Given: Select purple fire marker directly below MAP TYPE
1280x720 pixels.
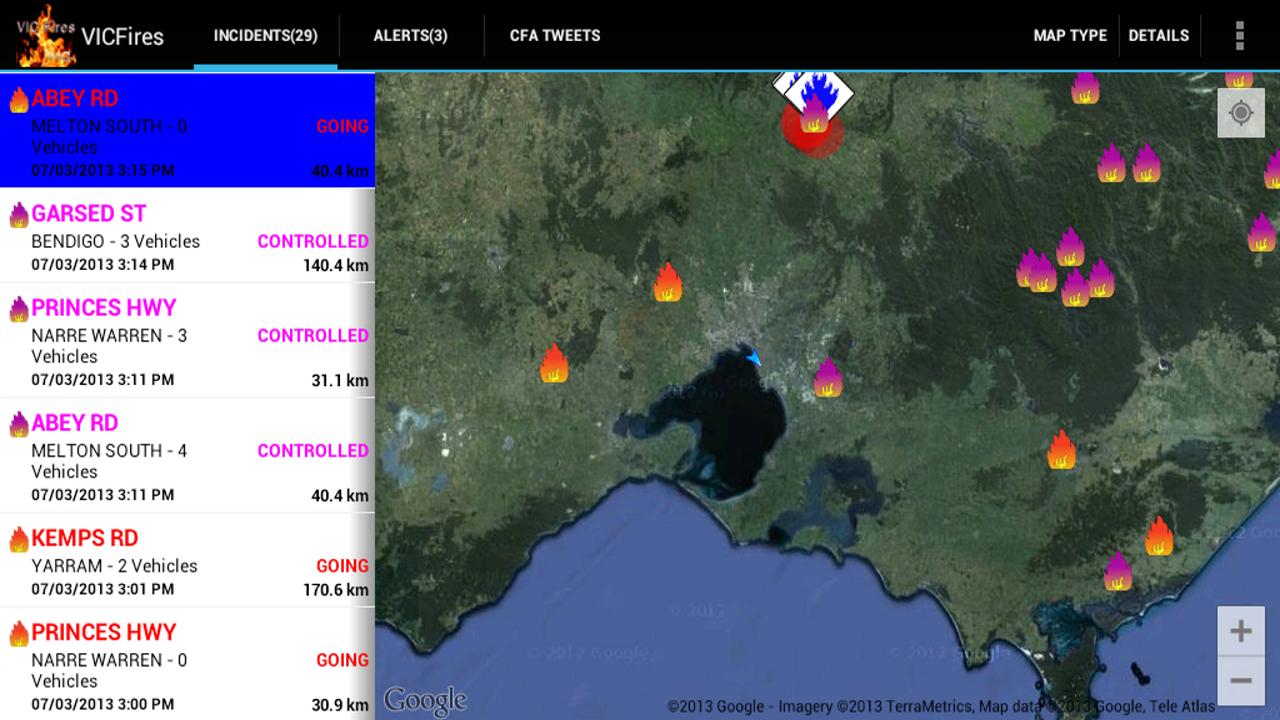Looking at the screenshot, I should pos(1085,87).
